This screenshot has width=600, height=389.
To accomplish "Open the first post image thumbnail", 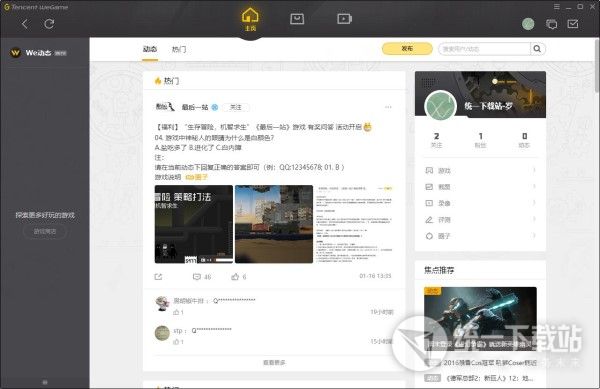I will click(x=194, y=224).
